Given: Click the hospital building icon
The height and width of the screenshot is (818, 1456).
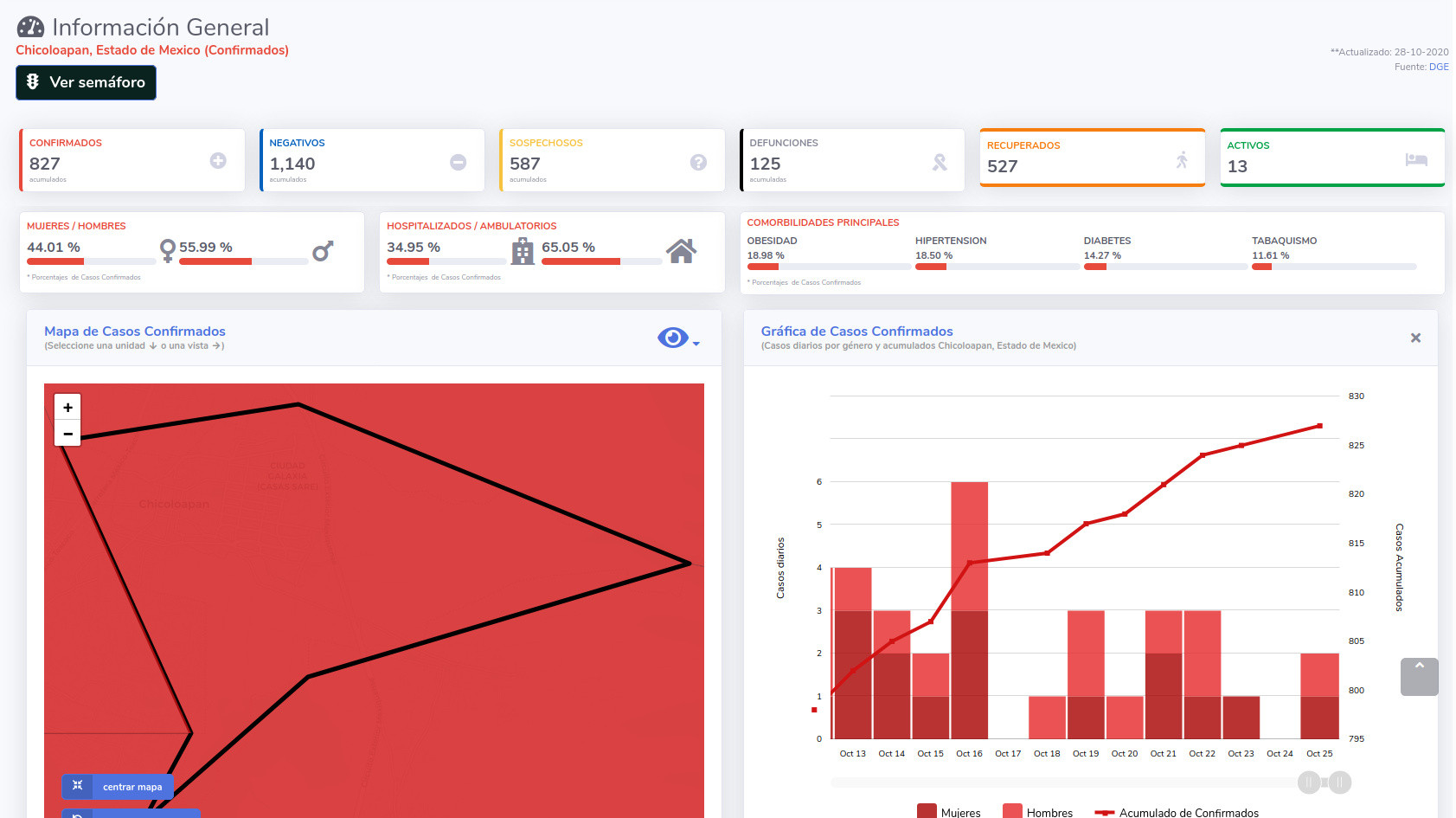Looking at the screenshot, I should click(523, 251).
